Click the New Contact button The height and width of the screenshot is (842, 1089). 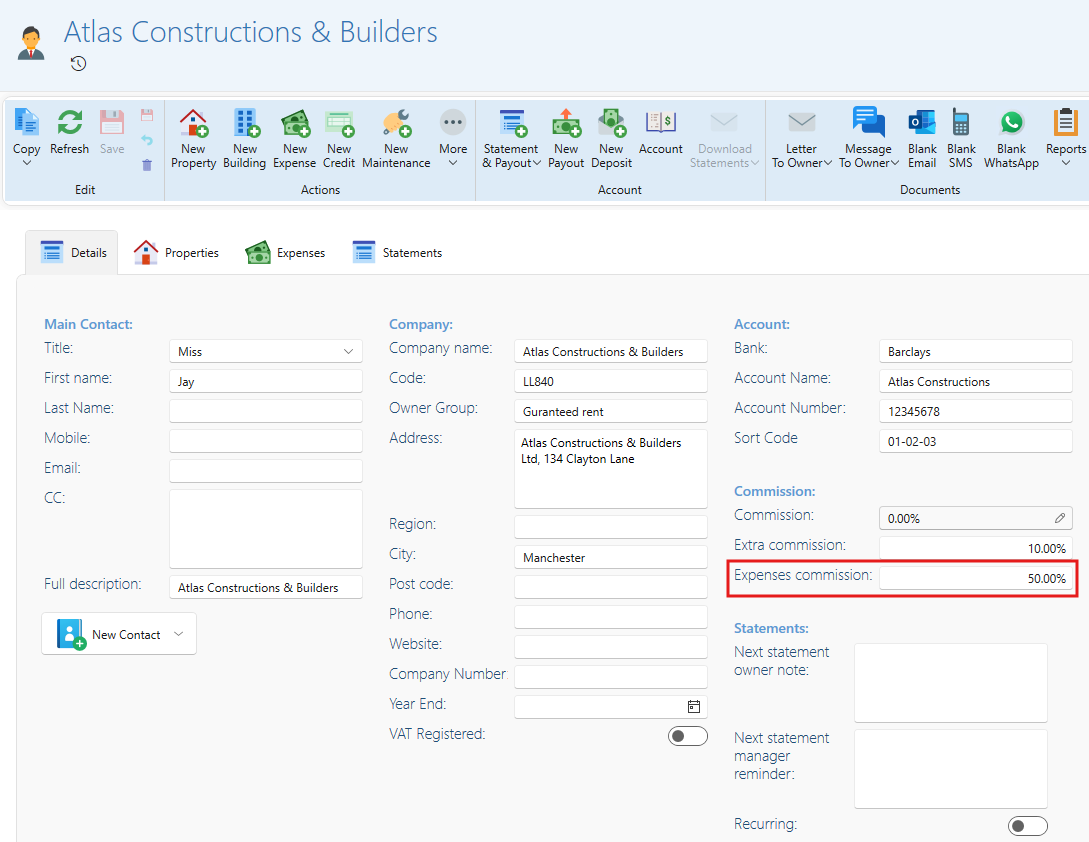[x=119, y=634]
